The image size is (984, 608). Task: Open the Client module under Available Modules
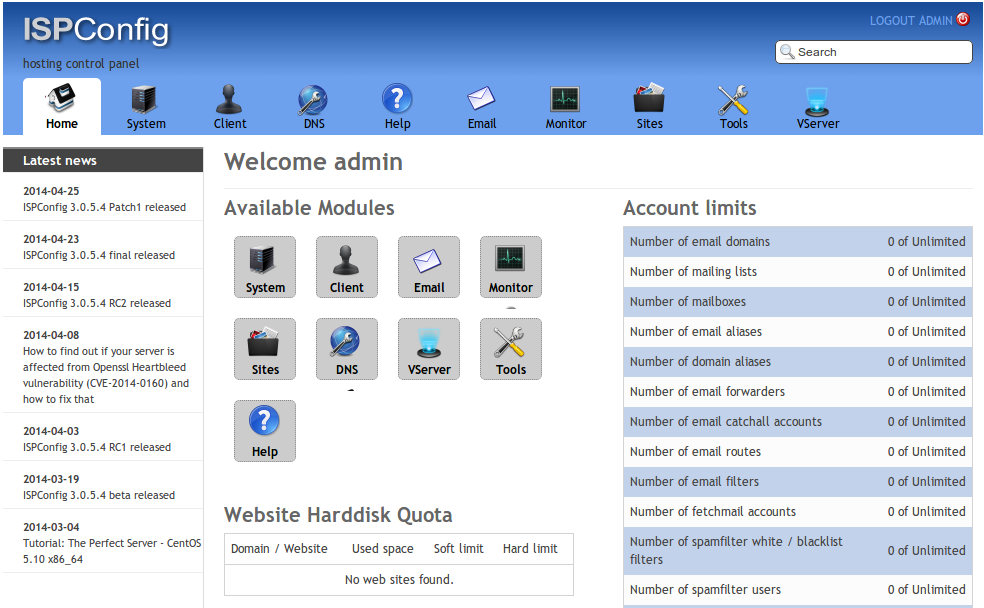[347, 267]
